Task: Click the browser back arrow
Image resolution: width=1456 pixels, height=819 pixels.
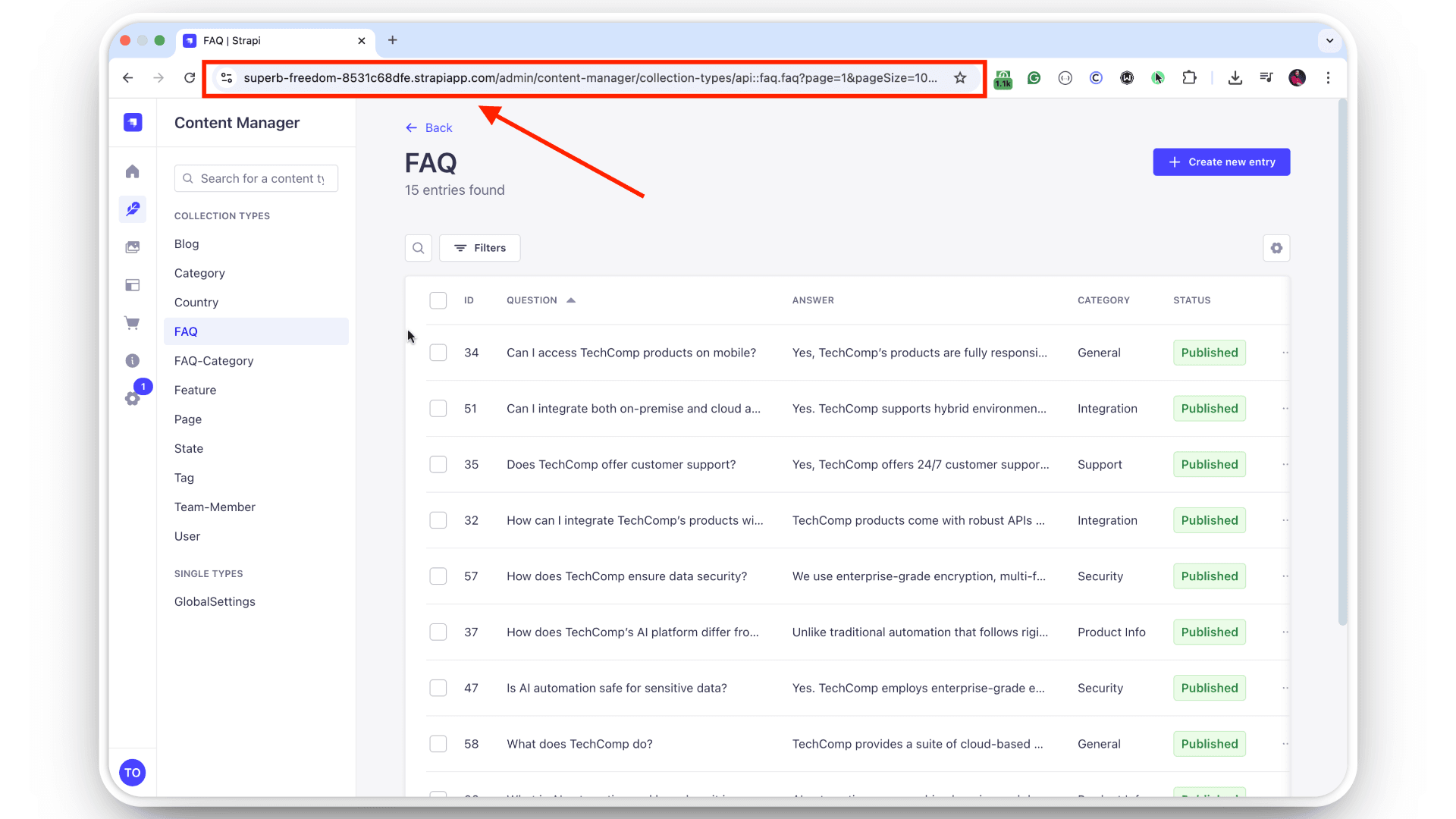Action: pos(127,78)
